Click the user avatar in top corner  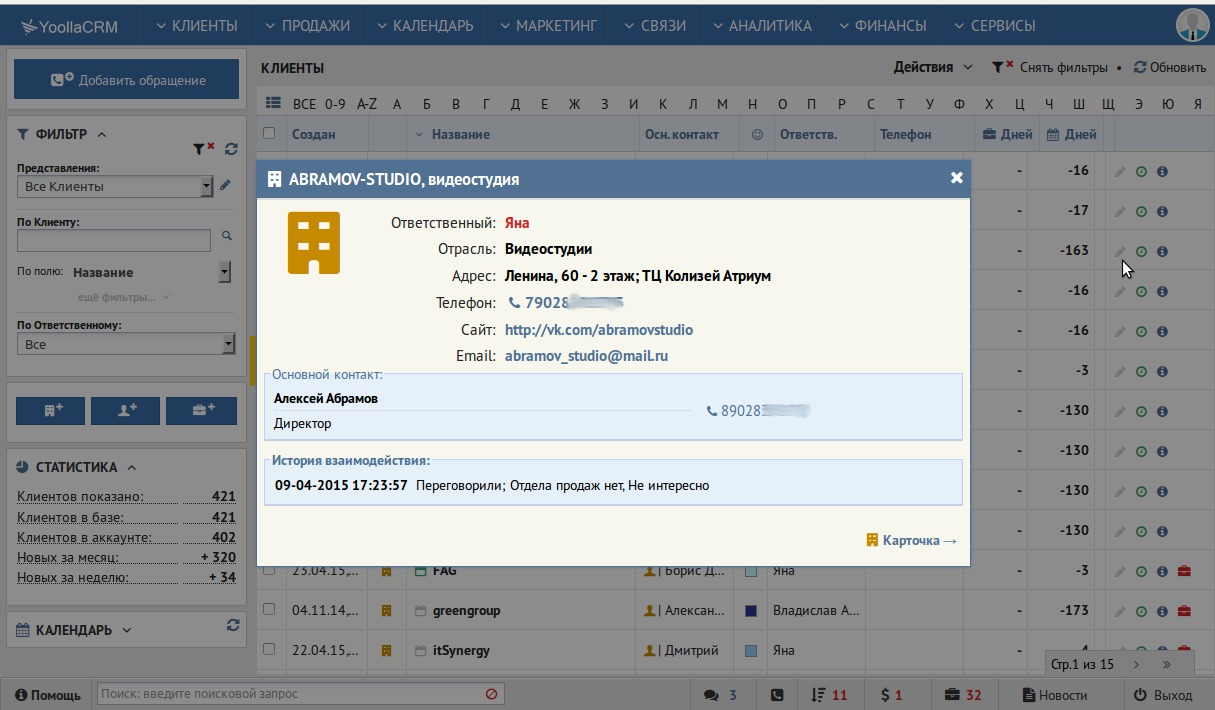(x=1192, y=24)
